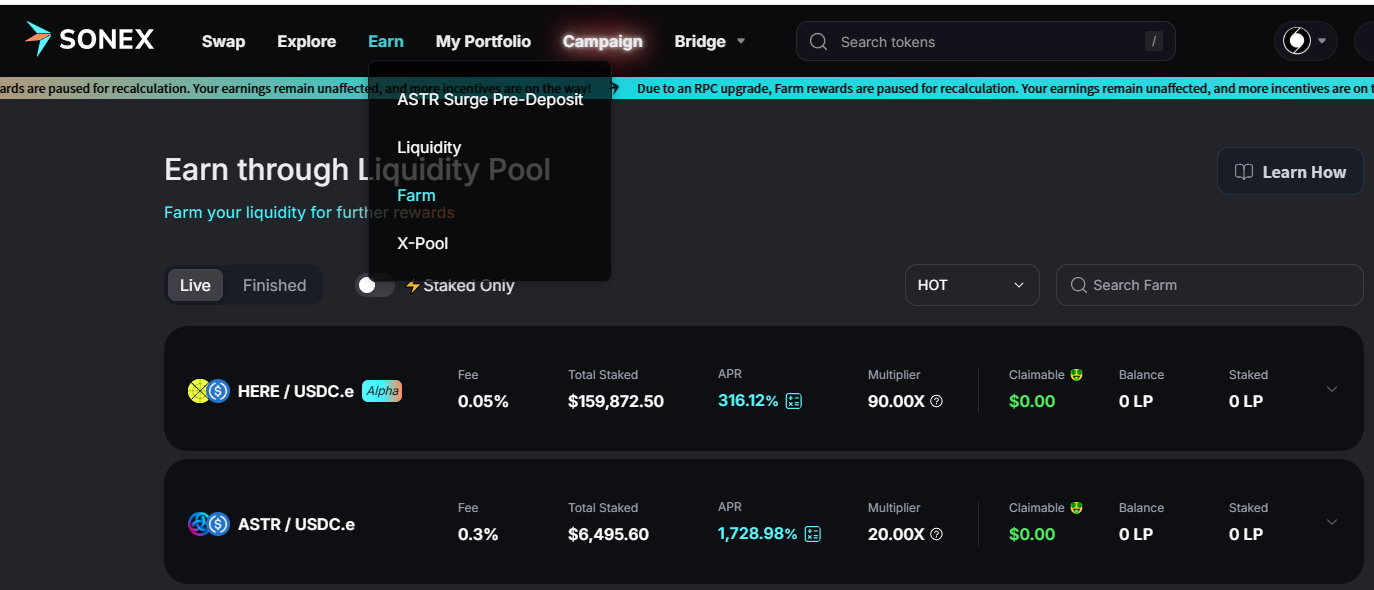Viewport: 1374px width, 590px height.
Task: Choose X-Pool in the Earn menu
Action: [422, 243]
